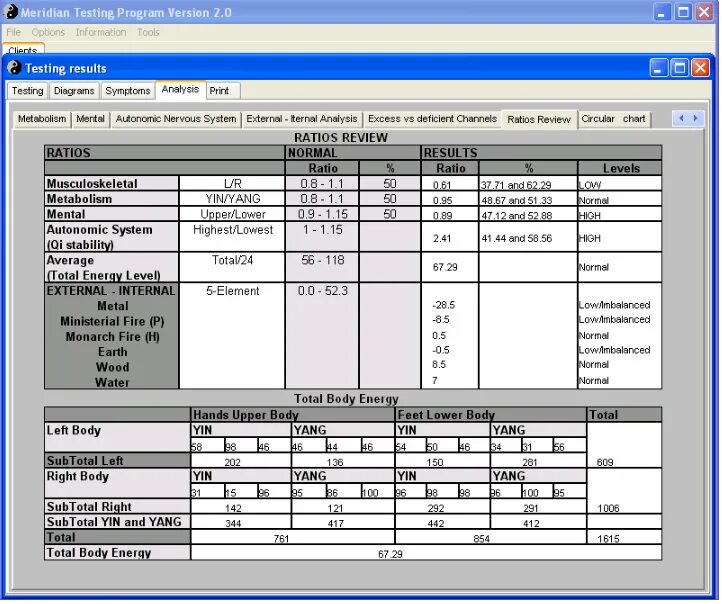Maximize the Testing results window

click(x=680, y=68)
